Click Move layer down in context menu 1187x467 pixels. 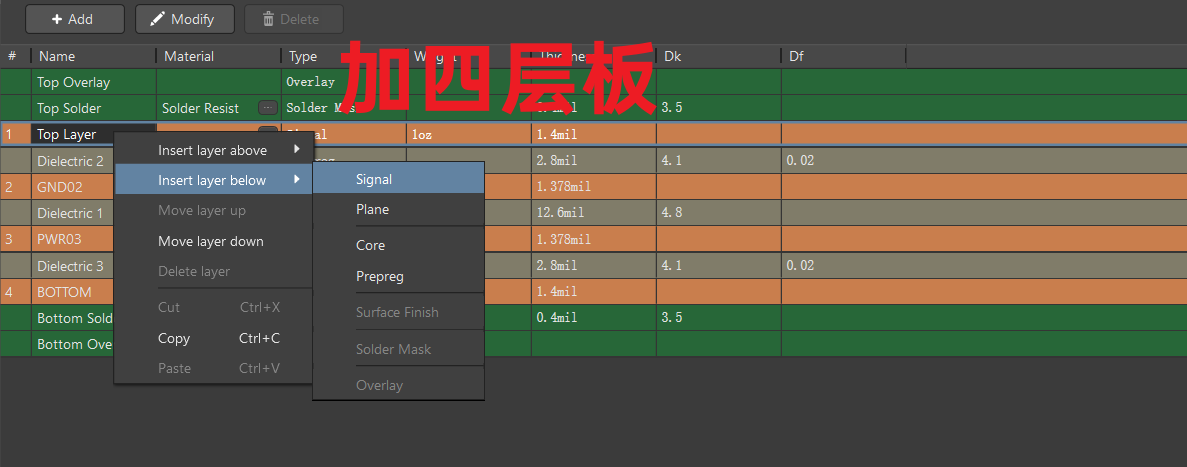(x=210, y=241)
